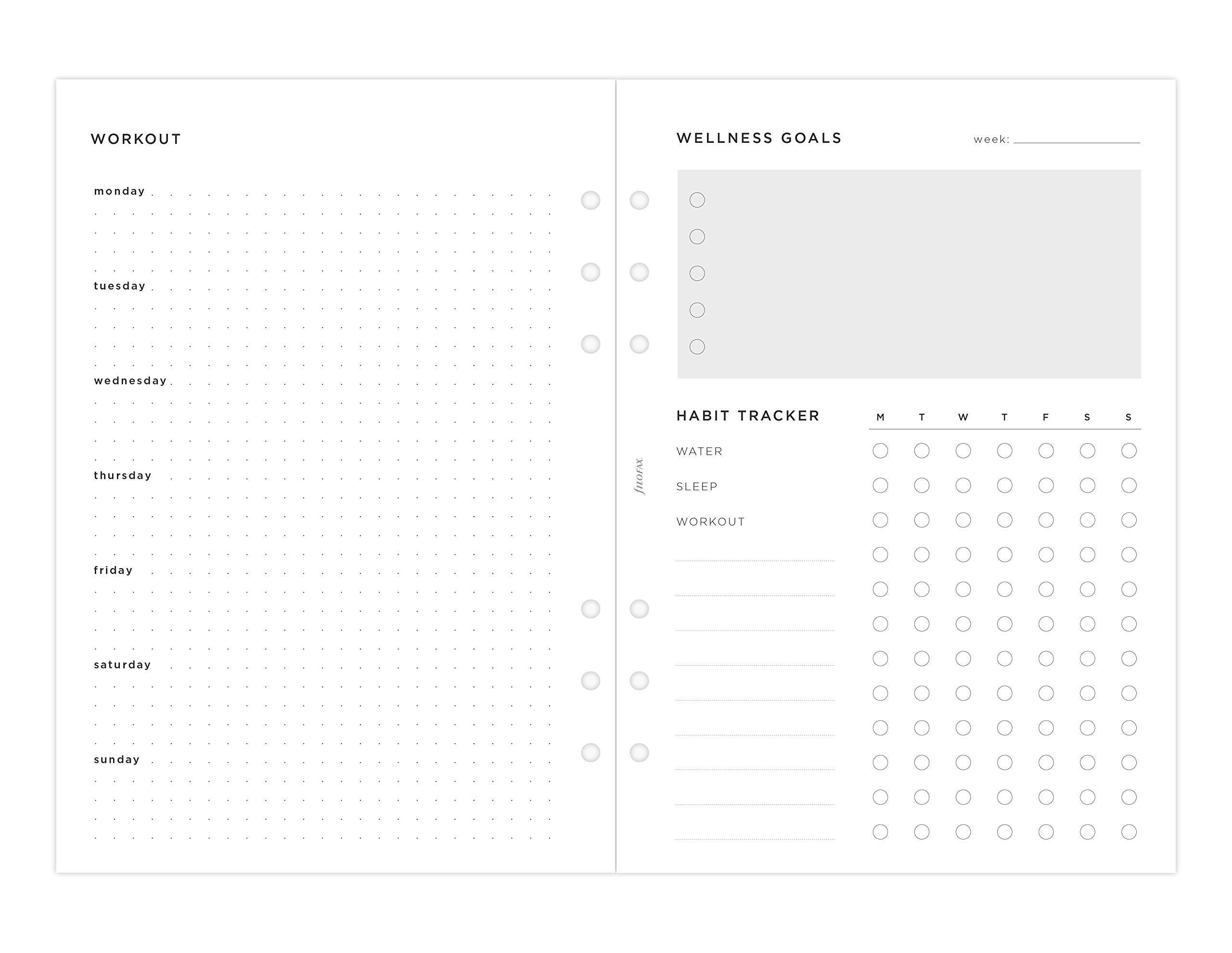Select the F column header in tracker
The height and width of the screenshot is (953, 1232).
click(1045, 417)
